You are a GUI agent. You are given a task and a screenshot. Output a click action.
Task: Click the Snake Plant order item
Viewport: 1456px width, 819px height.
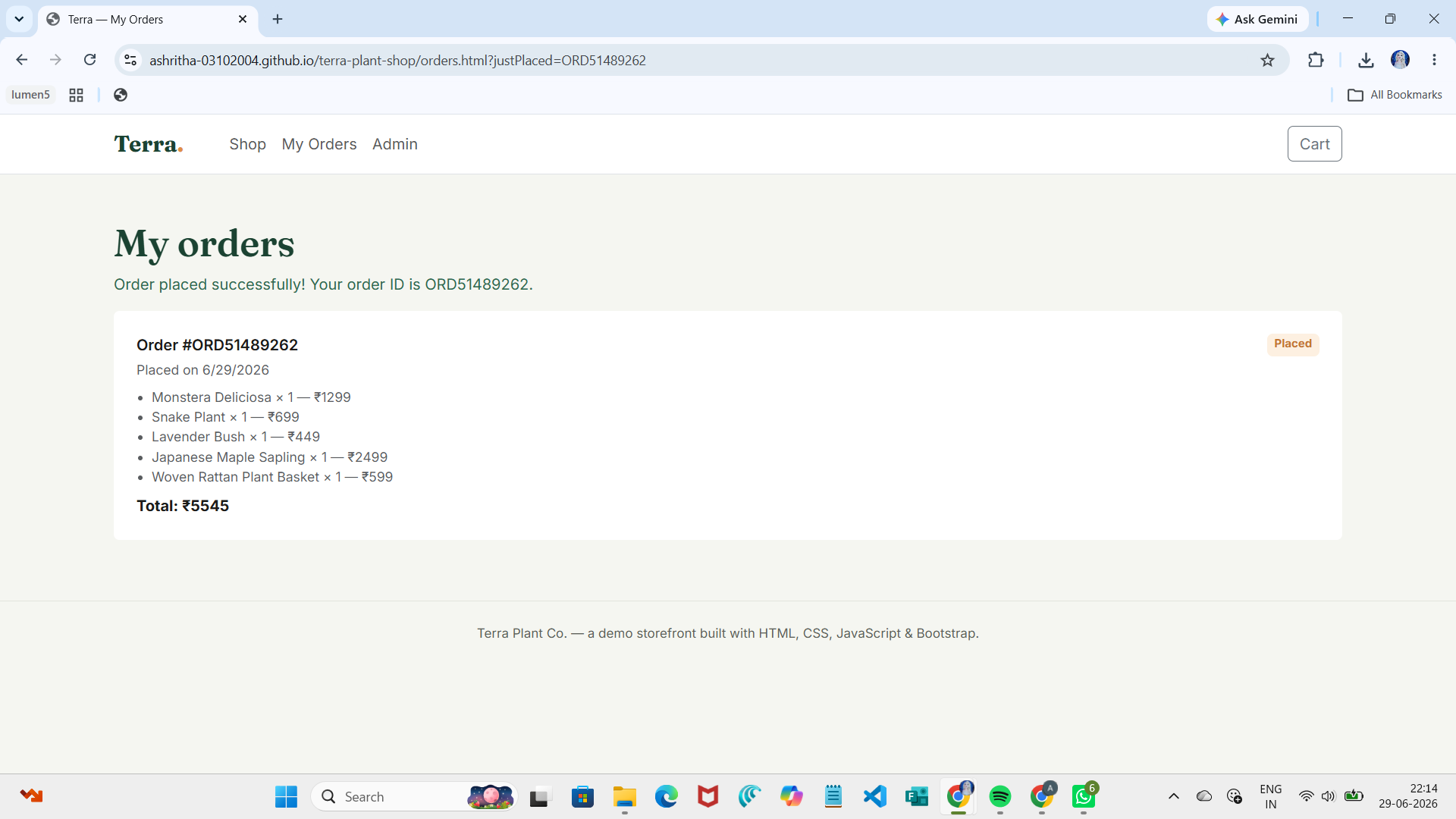pyautogui.click(x=225, y=417)
